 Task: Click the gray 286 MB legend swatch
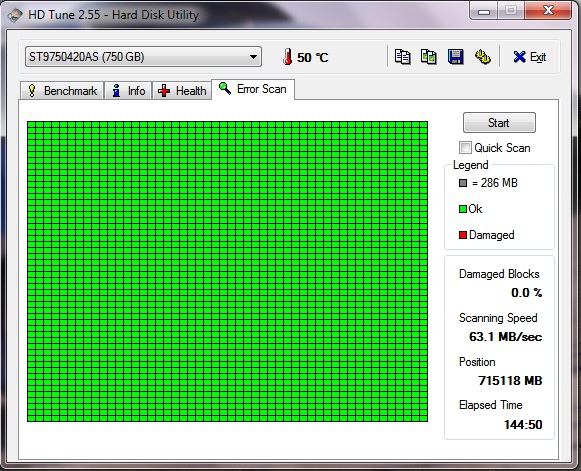(463, 183)
